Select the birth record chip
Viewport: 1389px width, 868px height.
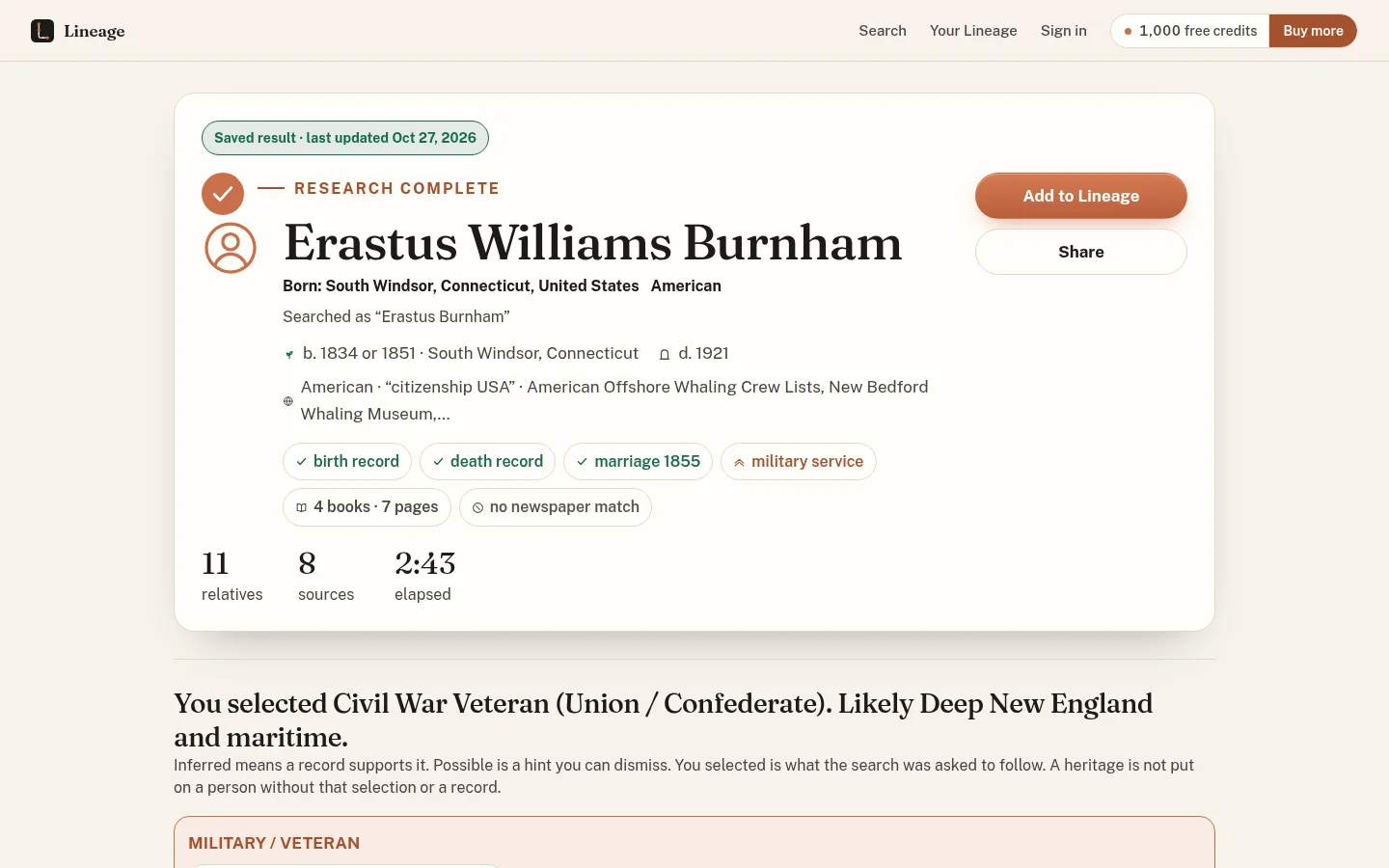click(347, 461)
